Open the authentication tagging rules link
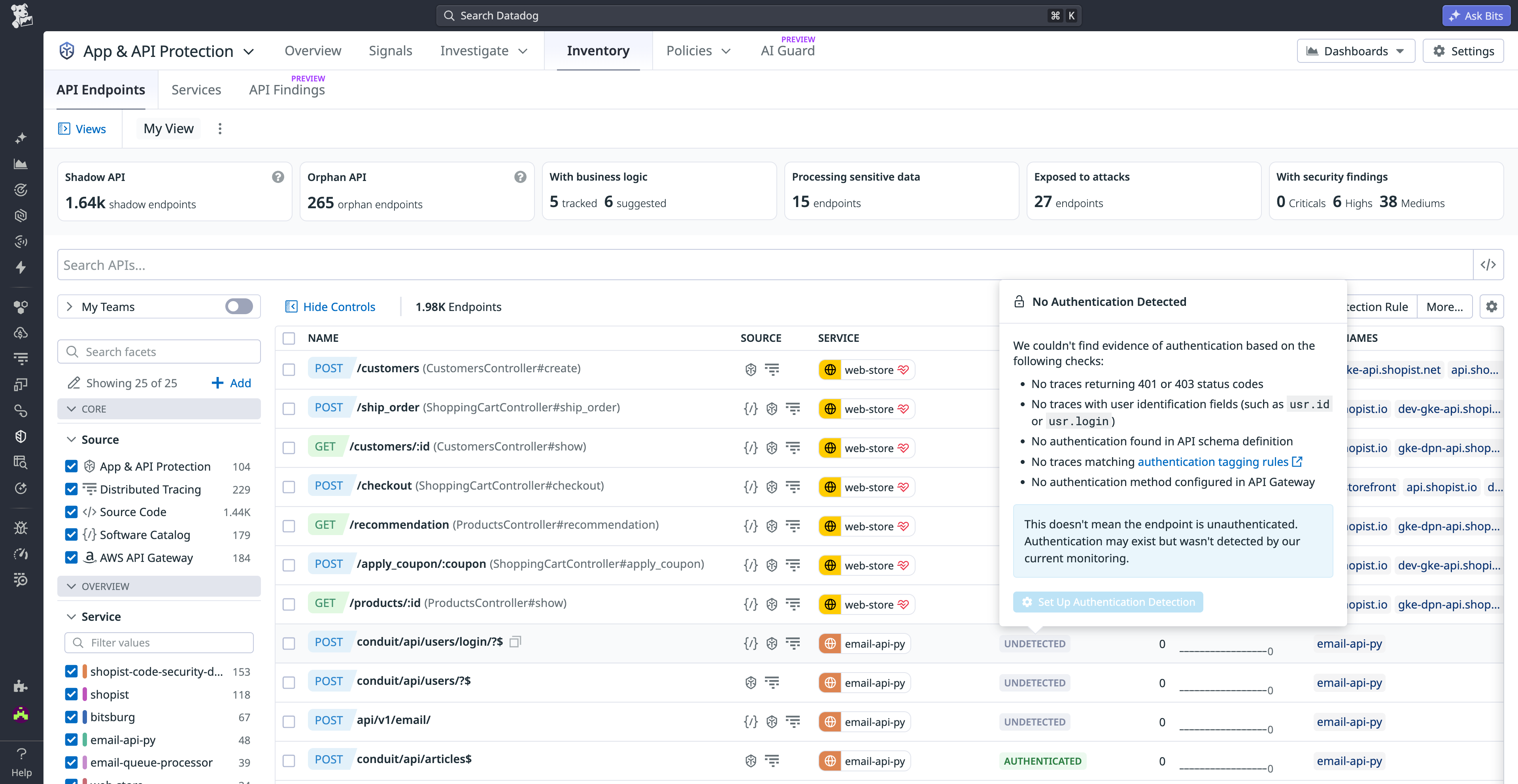Screen dimensions: 1518x784 point(1219,462)
